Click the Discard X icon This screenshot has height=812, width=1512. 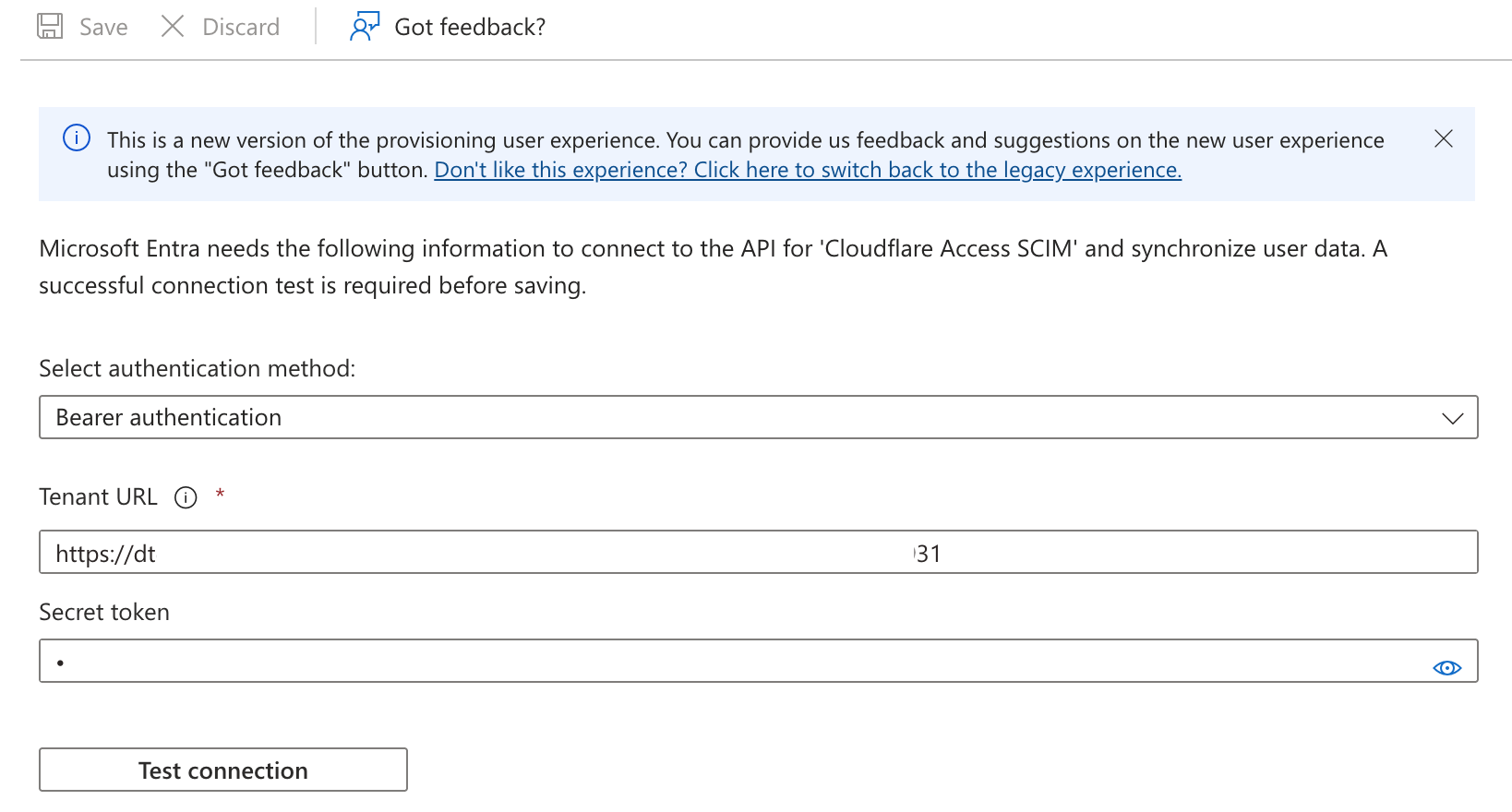point(173,26)
